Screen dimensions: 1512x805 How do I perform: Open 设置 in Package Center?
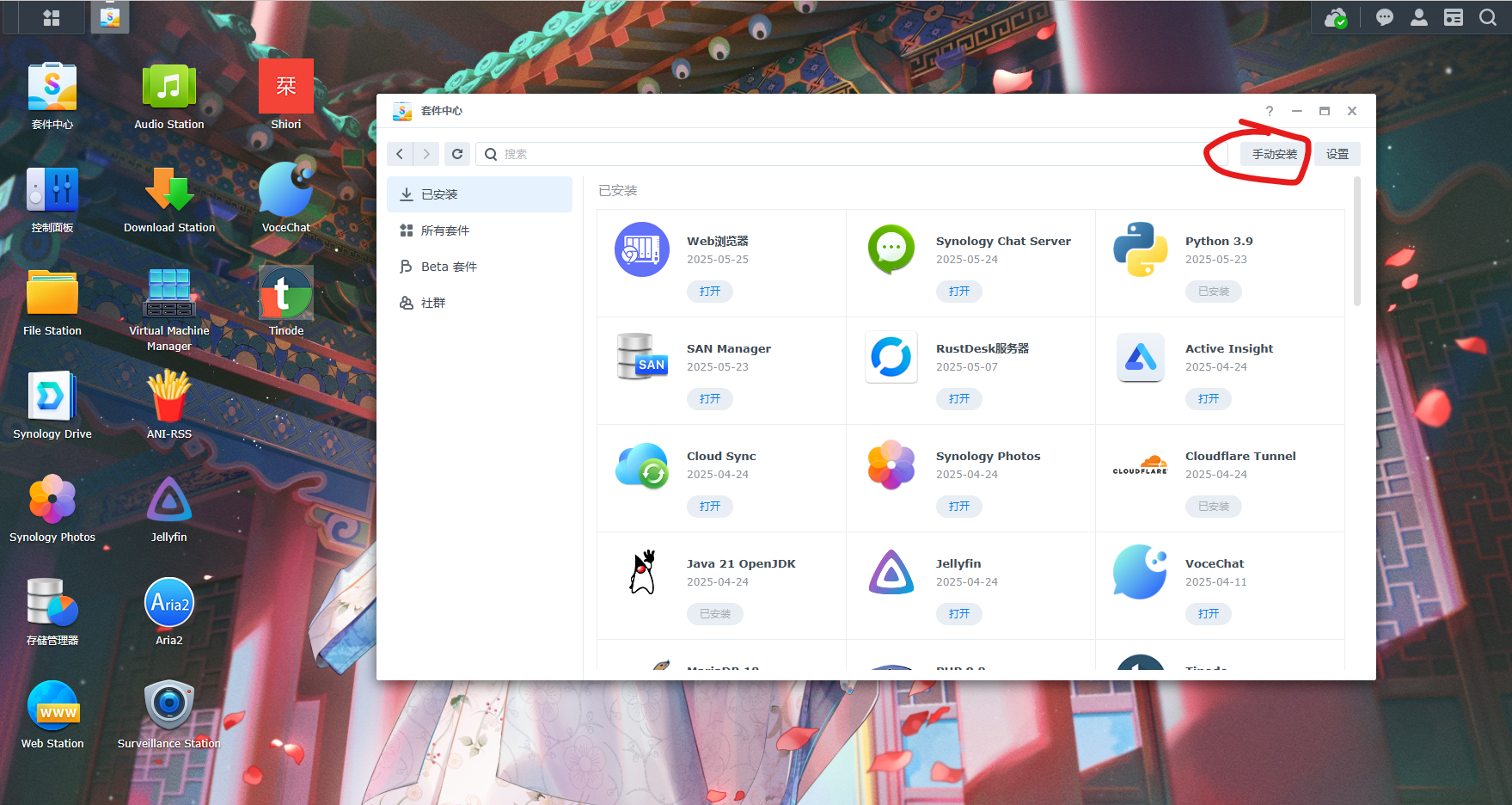(x=1338, y=154)
